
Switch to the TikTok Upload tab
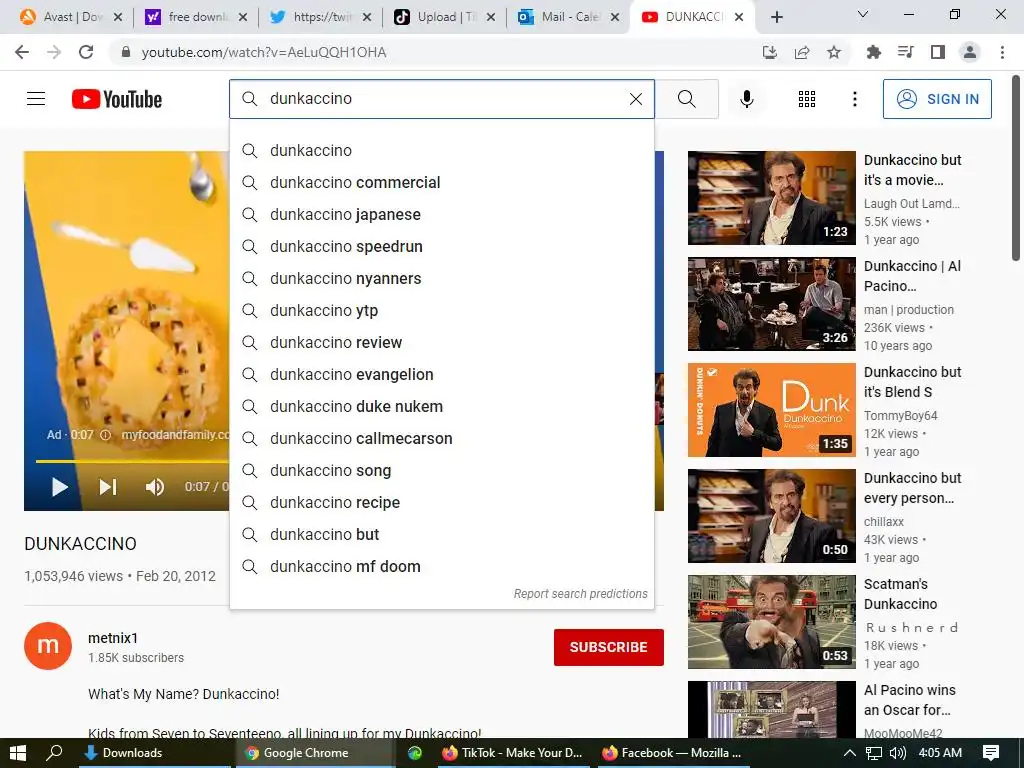444,17
